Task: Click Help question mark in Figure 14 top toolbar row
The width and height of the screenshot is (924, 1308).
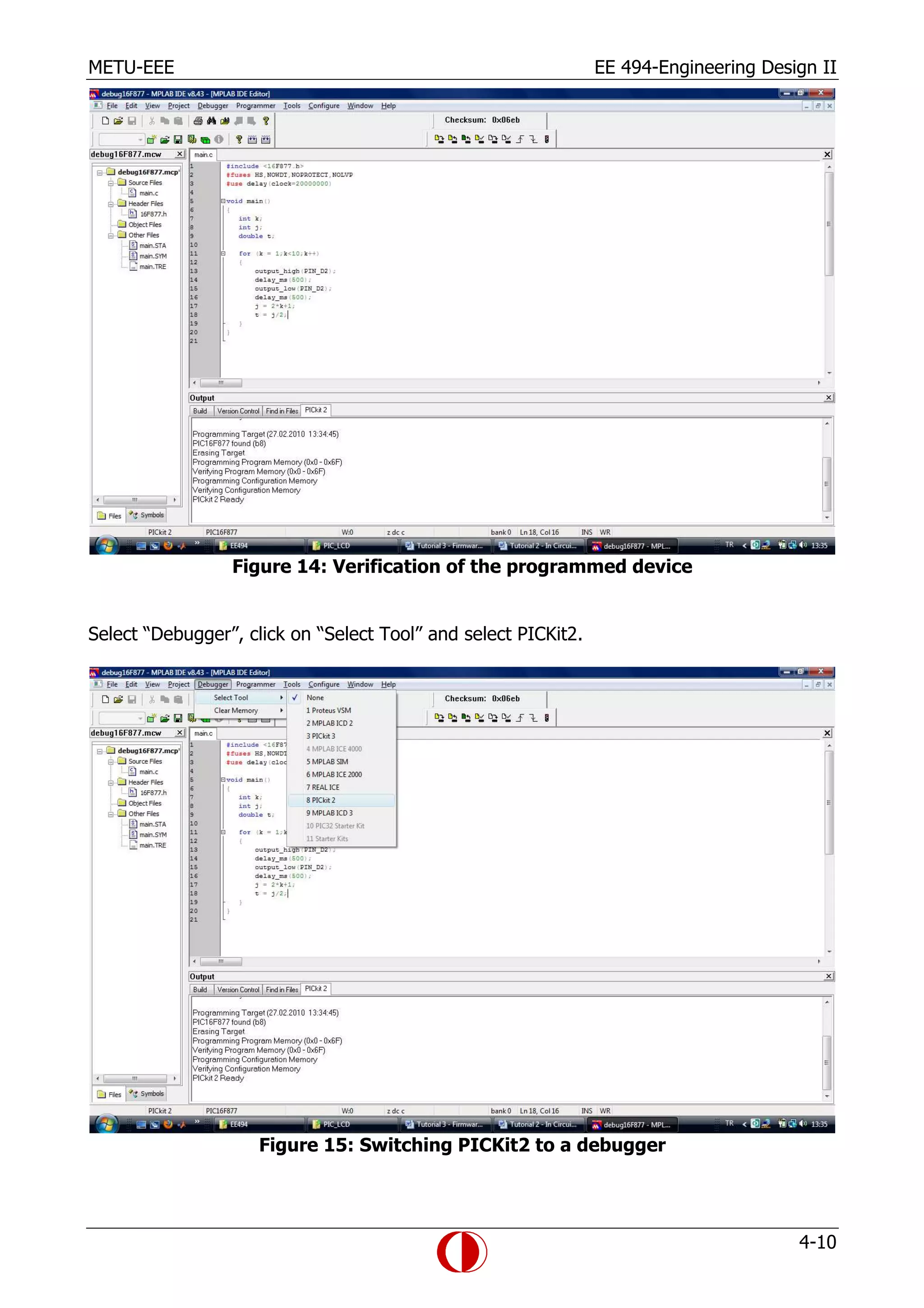Action: coord(265,121)
